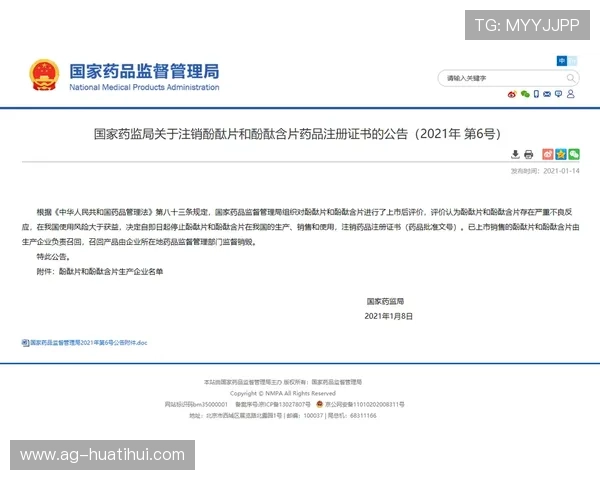Click the National Medical Products Administration subtitle

point(144,87)
